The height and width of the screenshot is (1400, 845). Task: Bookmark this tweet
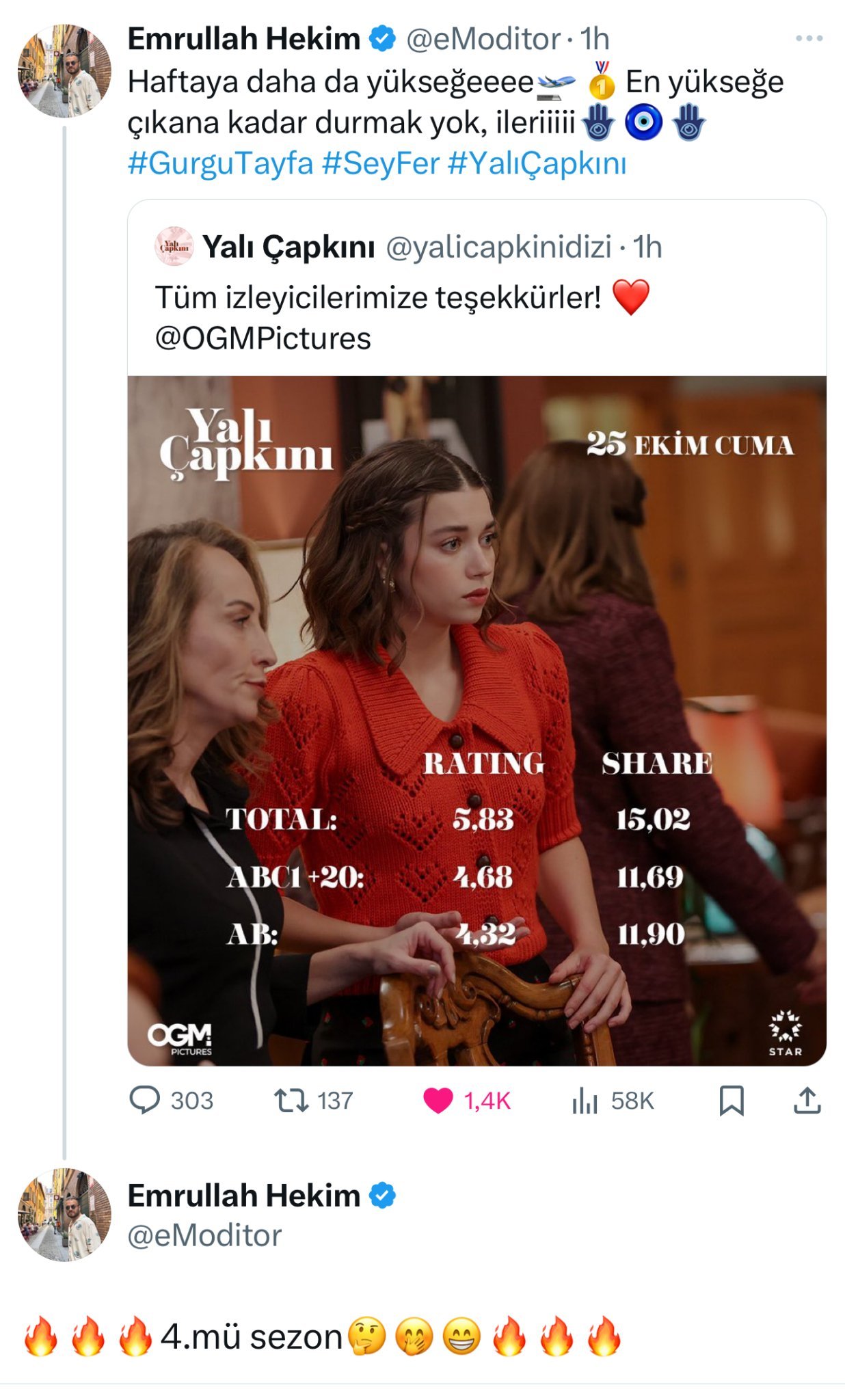[x=731, y=1100]
